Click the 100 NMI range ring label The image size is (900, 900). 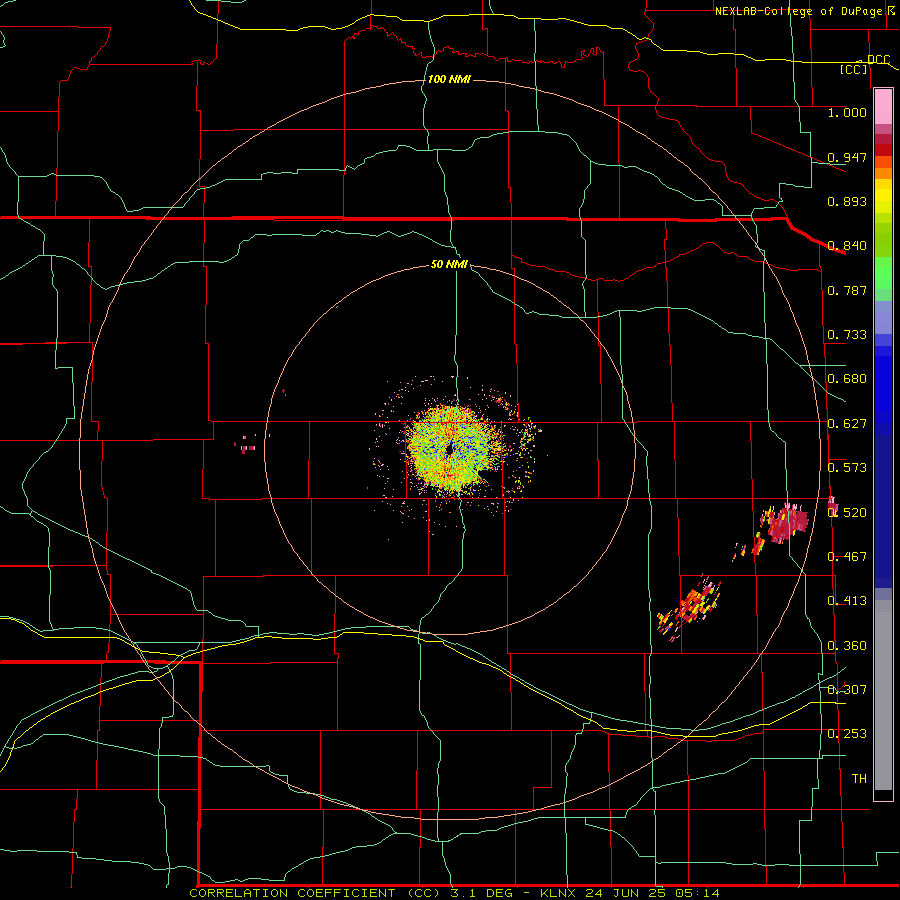pyautogui.click(x=449, y=79)
